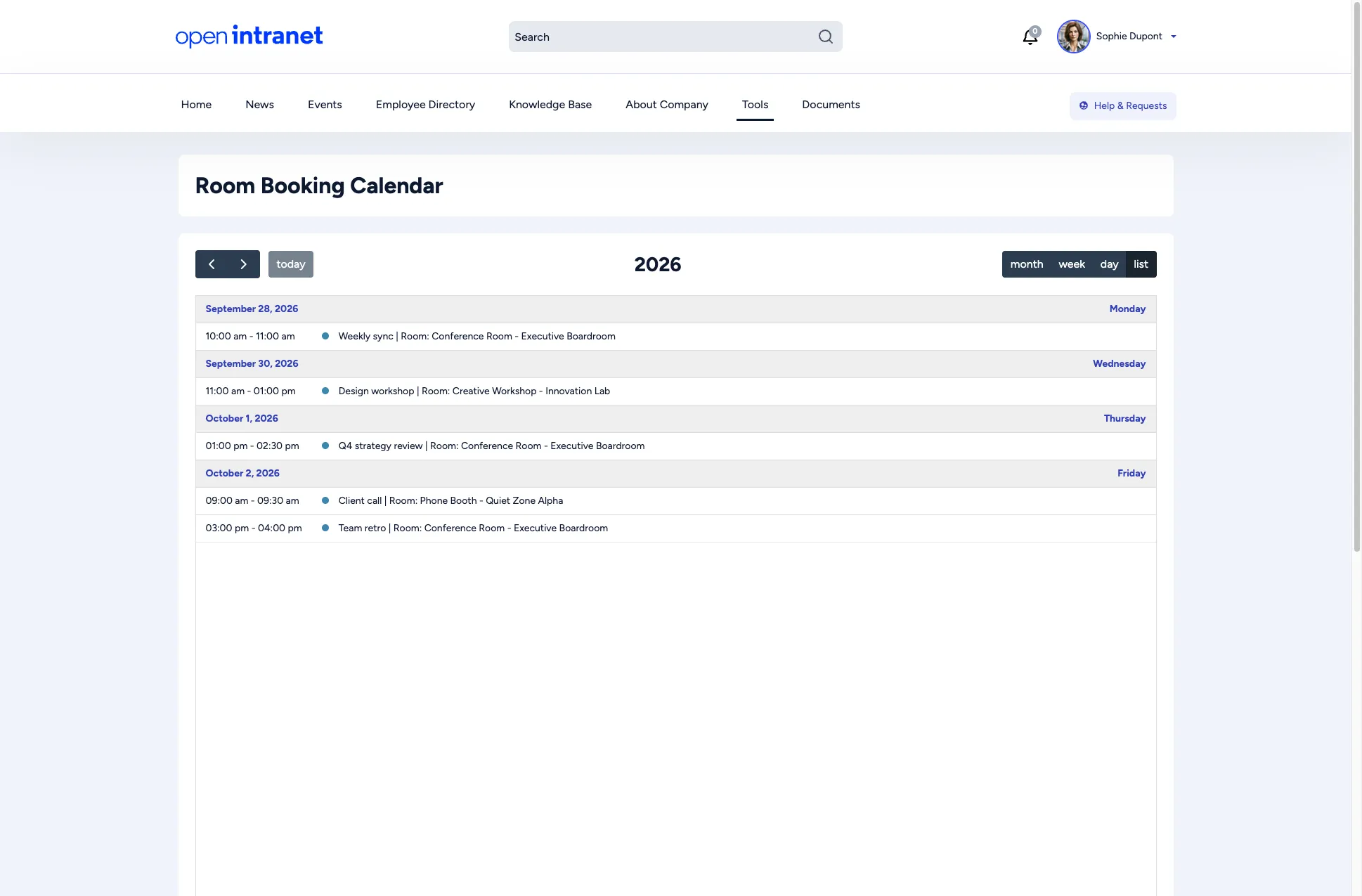Open Employee Directory
Screen dimensions: 1362x896
(425, 105)
